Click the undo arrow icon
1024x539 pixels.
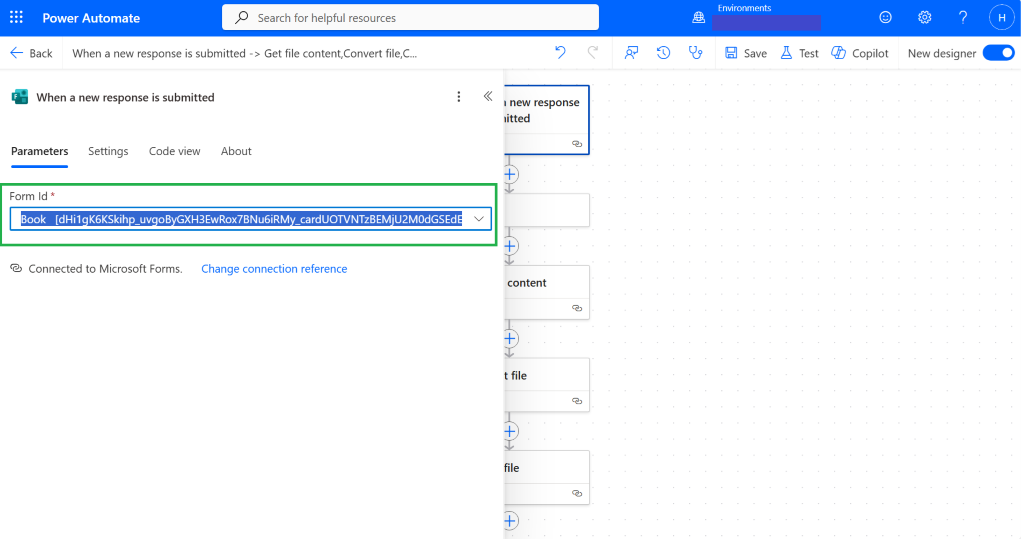(x=560, y=53)
